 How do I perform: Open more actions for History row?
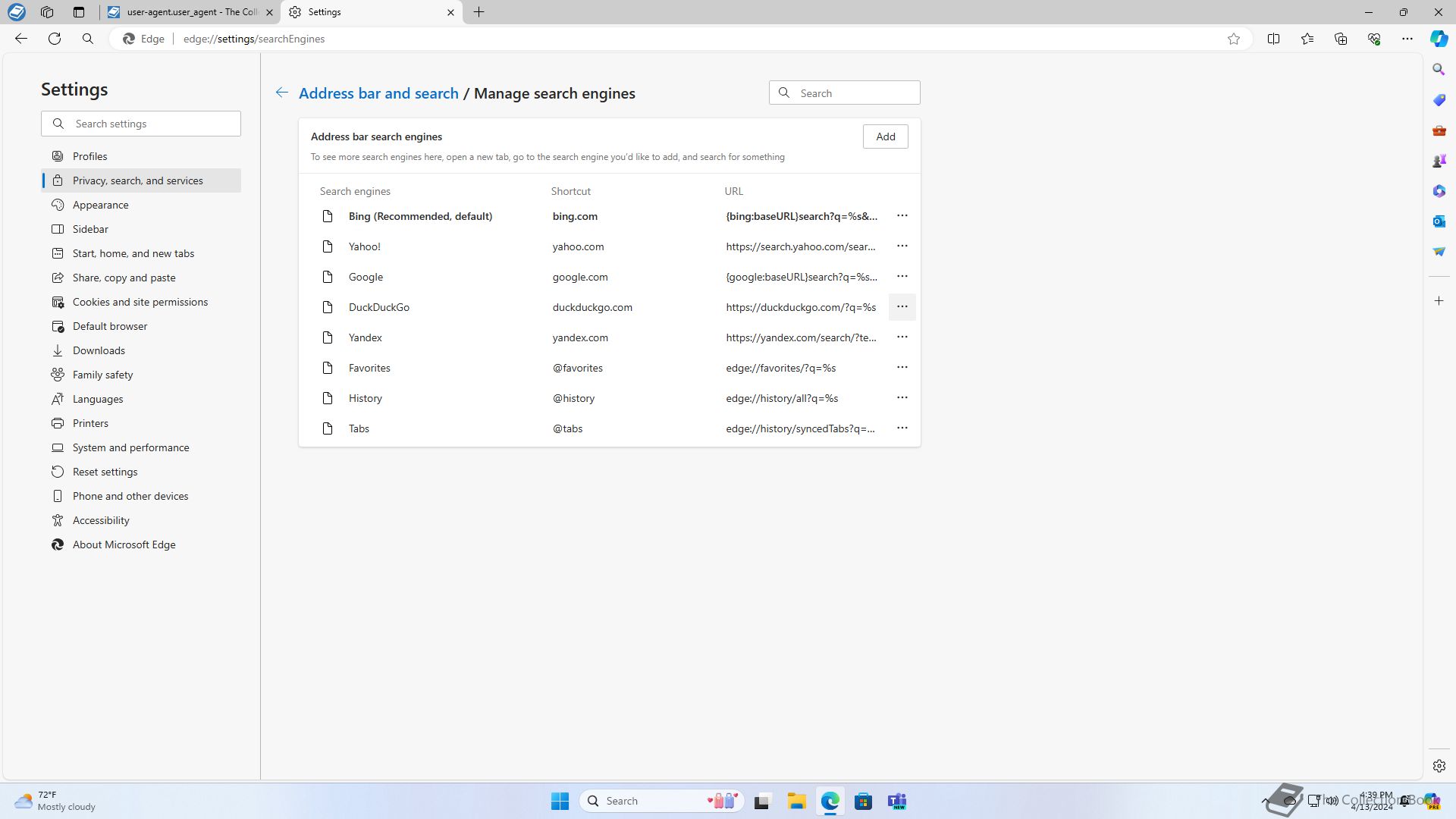pos(902,398)
